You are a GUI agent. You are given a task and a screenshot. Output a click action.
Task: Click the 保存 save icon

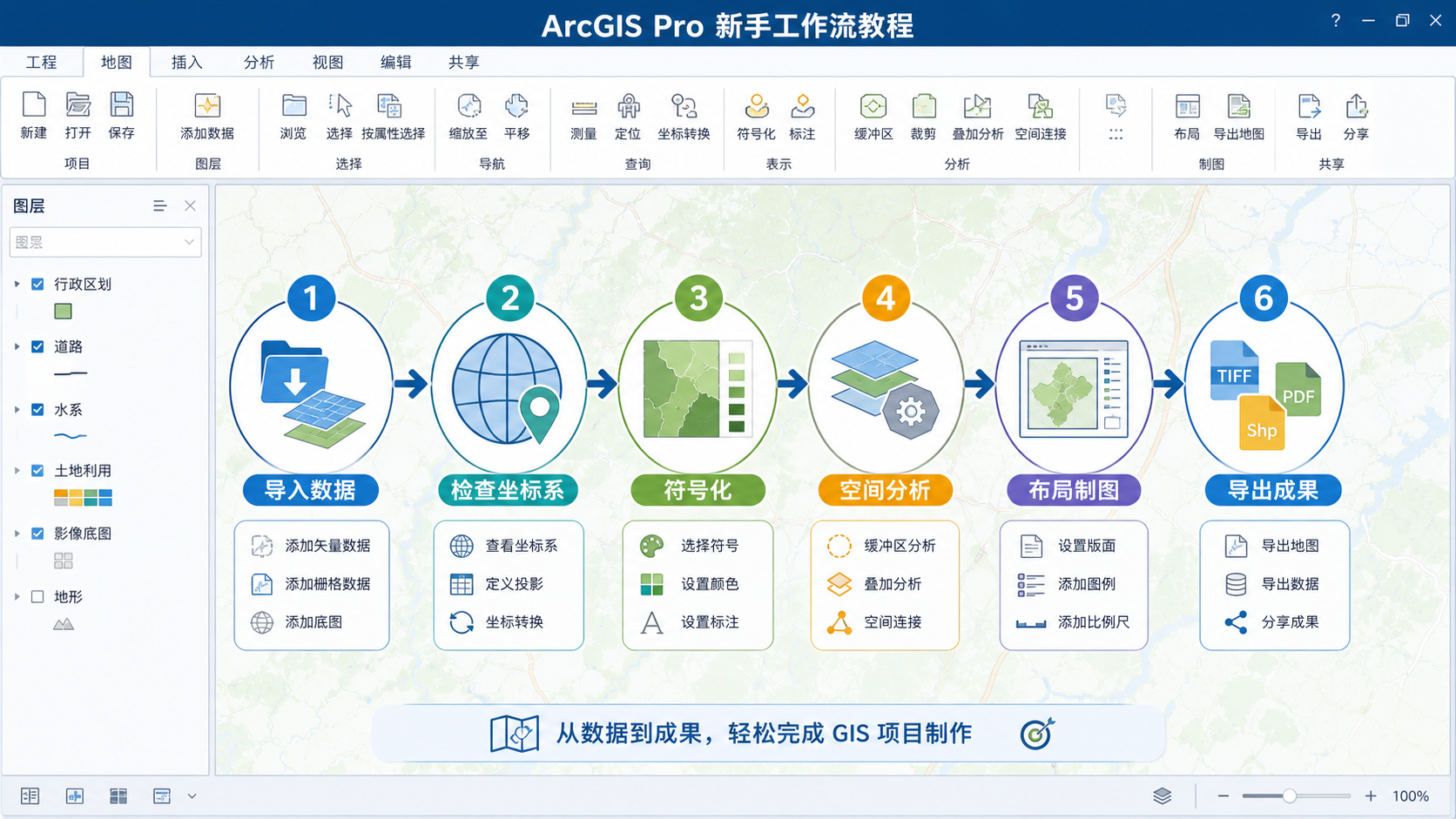122,105
